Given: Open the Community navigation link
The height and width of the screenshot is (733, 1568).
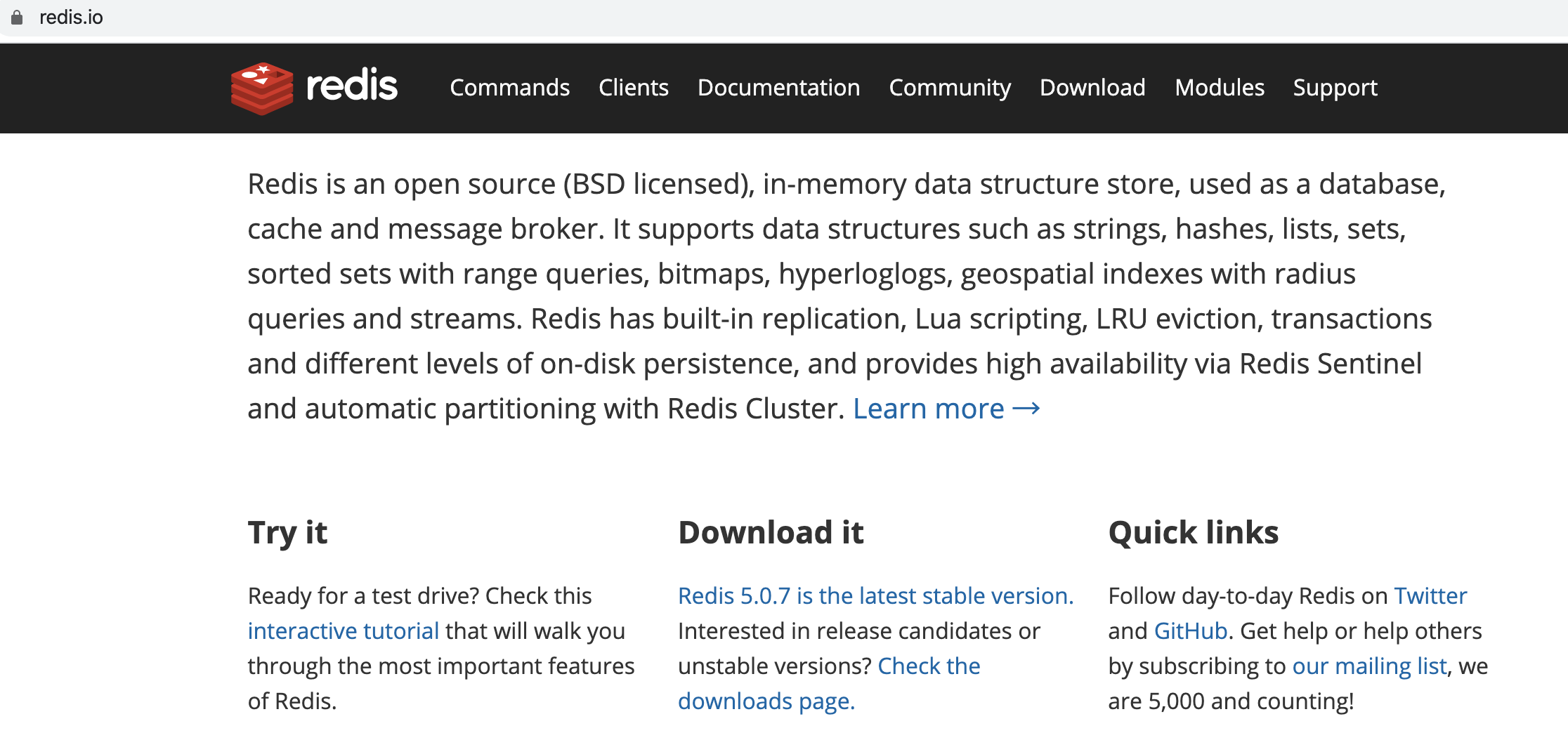Looking at the screenshot, I should coord(950,88).
